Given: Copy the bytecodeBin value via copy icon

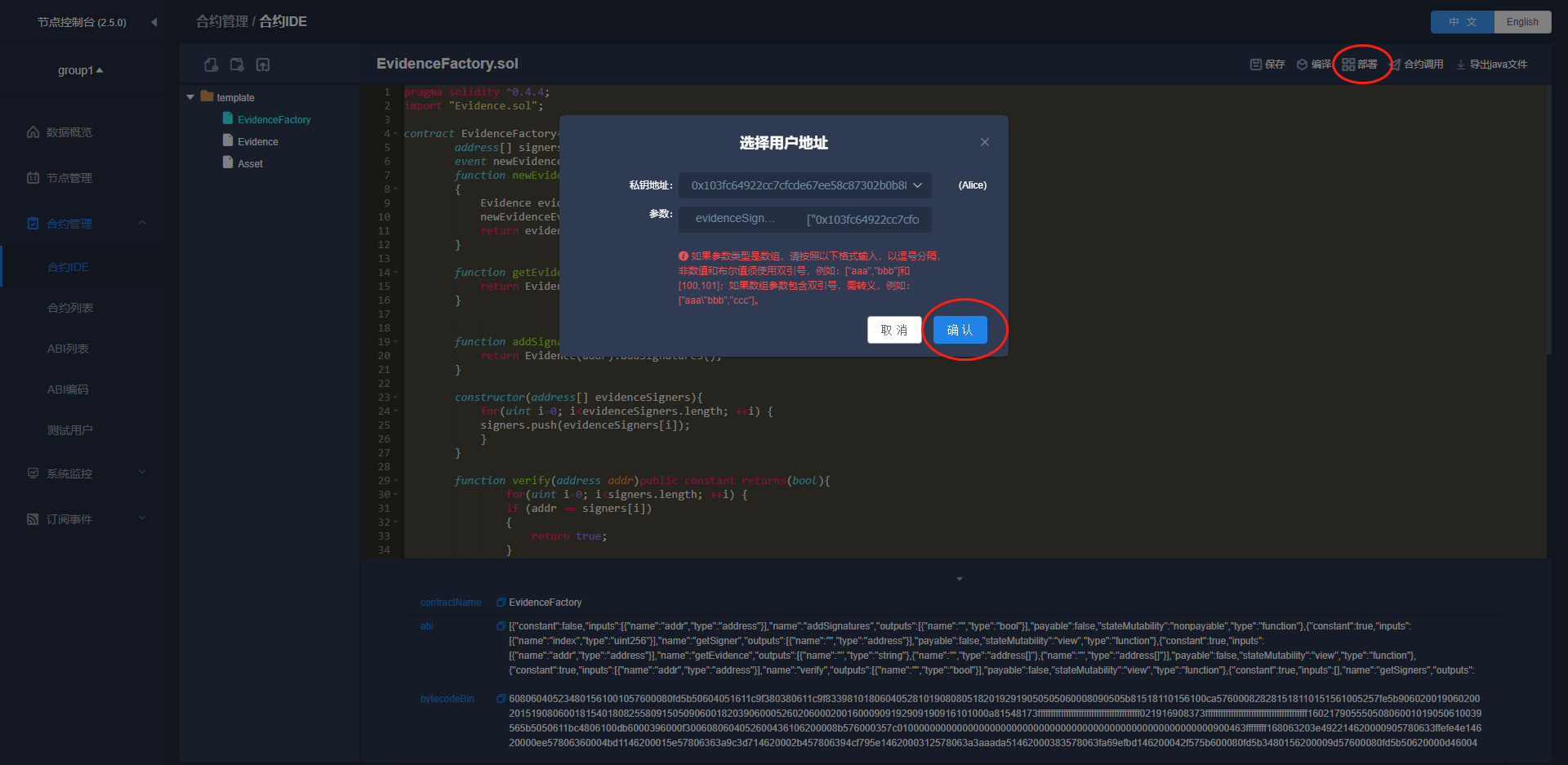Looking at the screenshot, I should (x=501, y=699).
